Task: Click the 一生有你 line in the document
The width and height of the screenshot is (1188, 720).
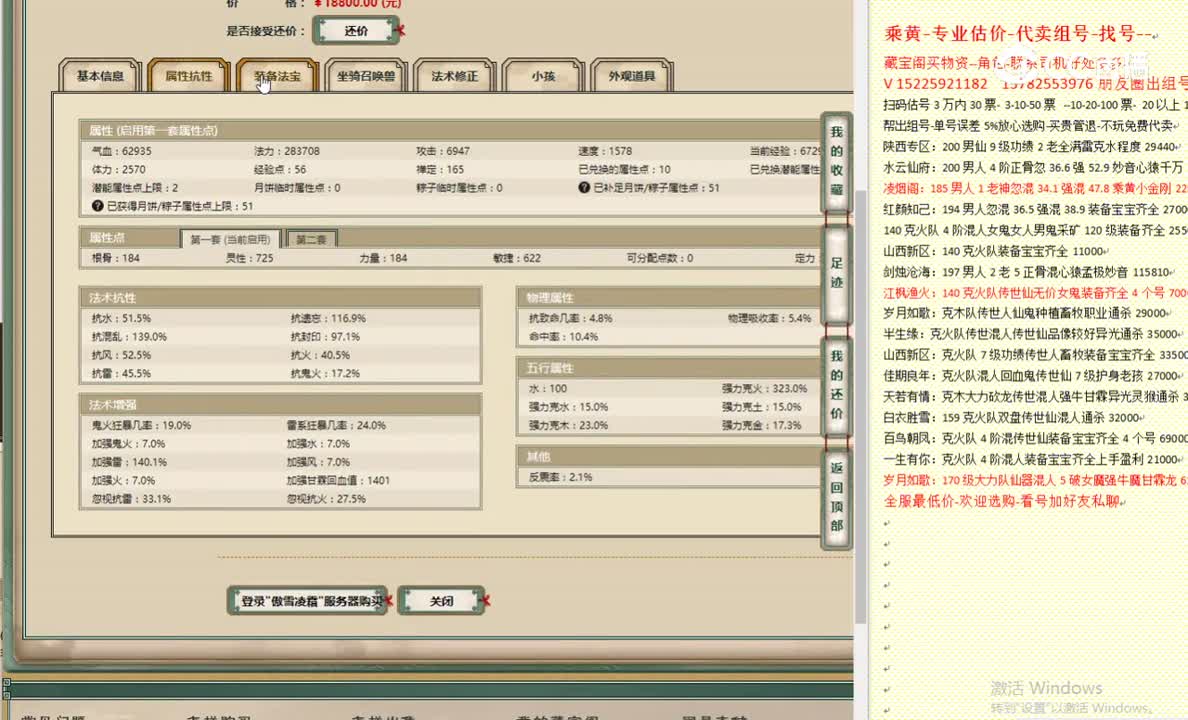Action: 1033,459
